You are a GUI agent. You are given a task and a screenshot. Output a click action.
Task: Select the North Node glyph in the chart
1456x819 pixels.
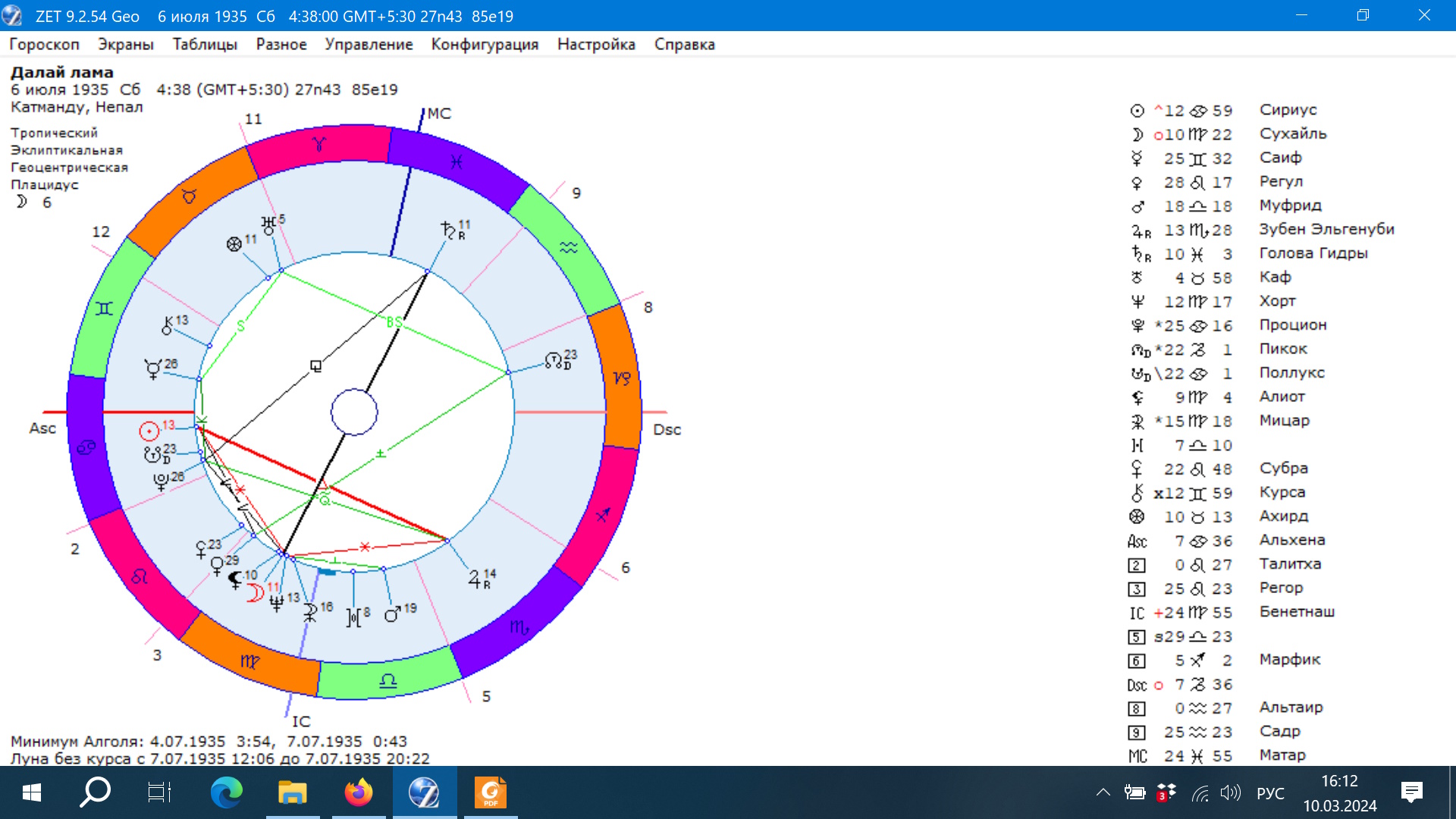click(x=554, y=360)
